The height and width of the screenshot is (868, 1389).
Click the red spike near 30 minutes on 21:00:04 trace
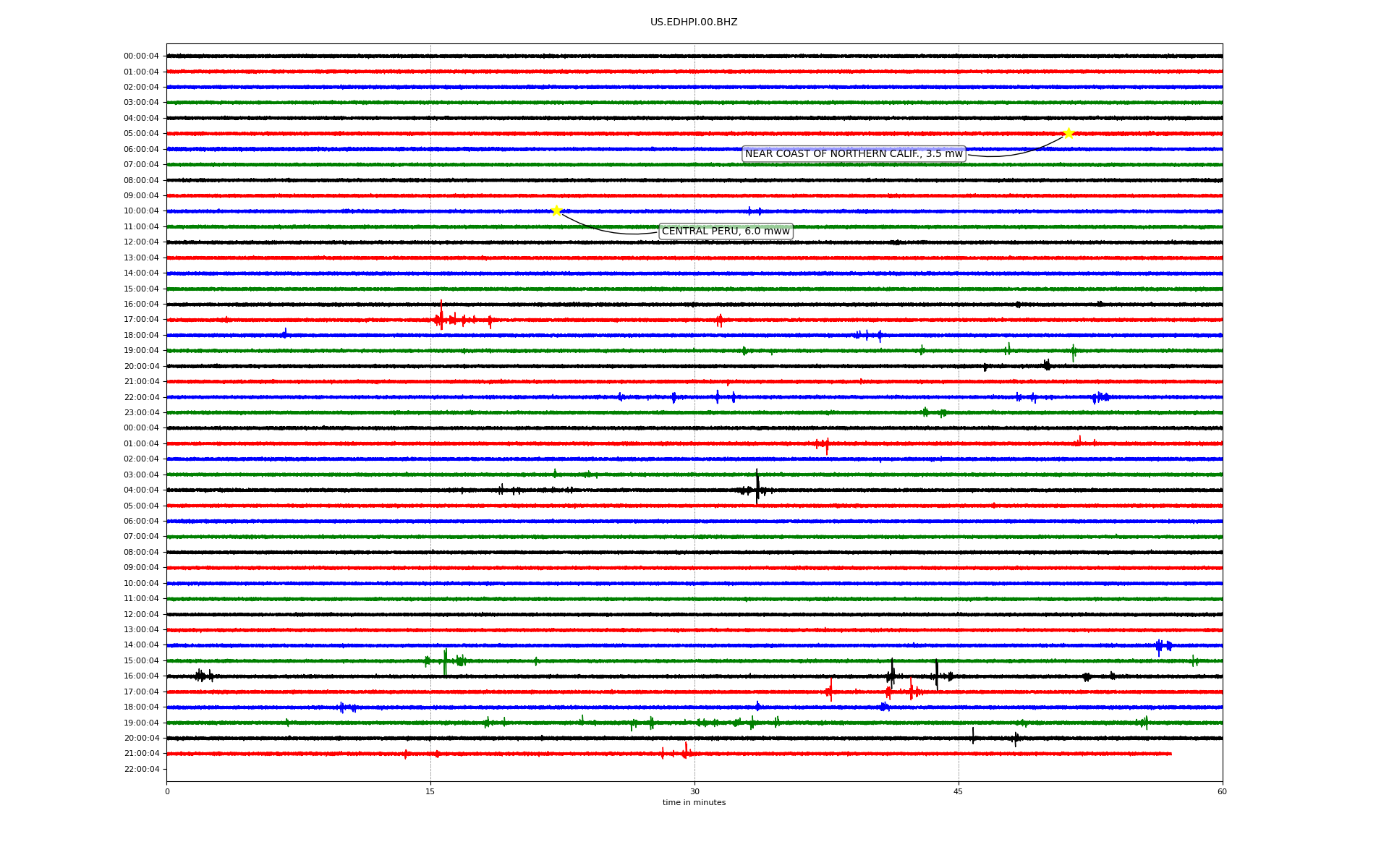click(686, 751)
